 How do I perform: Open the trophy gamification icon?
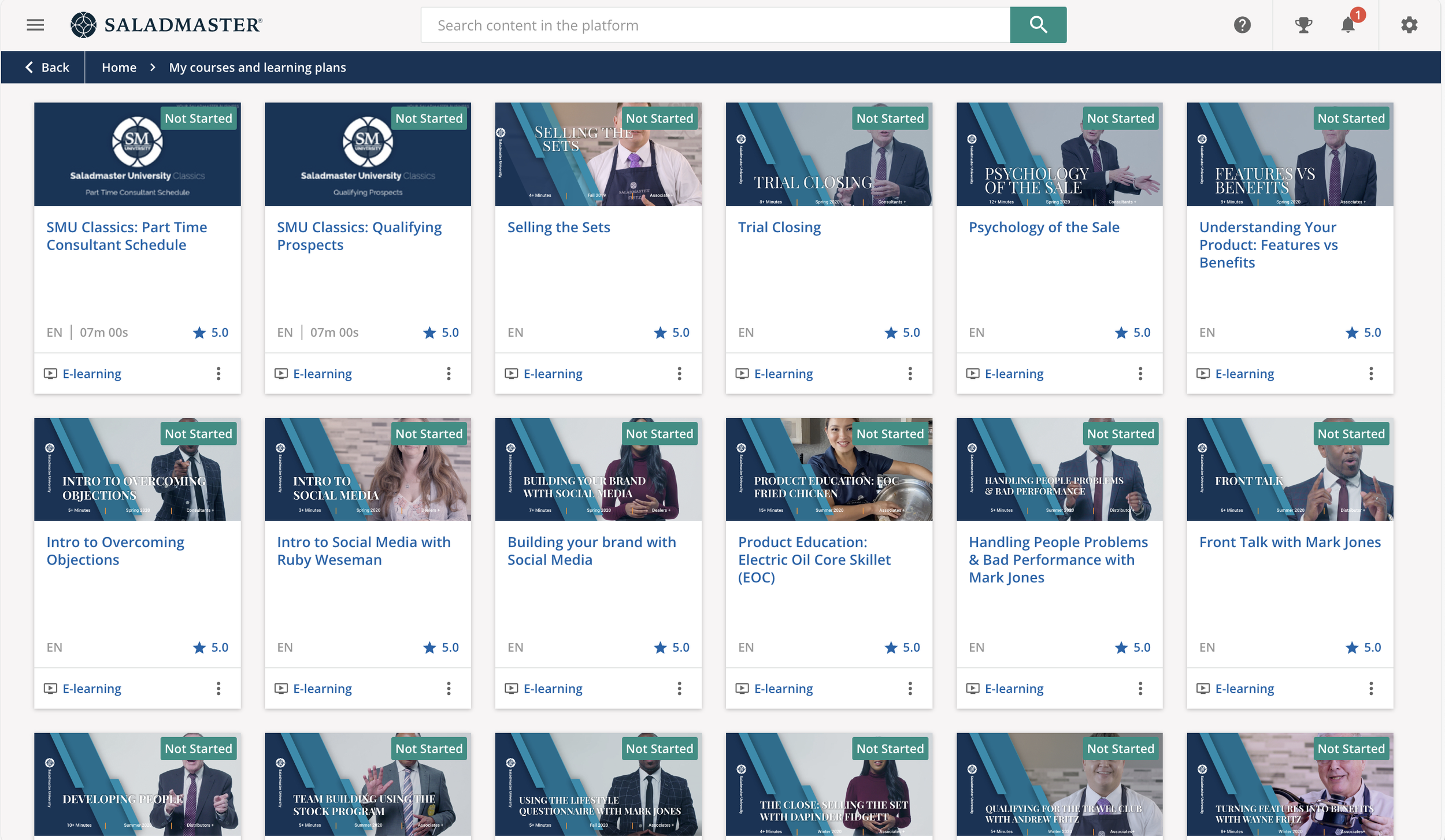click(1303, 25)
